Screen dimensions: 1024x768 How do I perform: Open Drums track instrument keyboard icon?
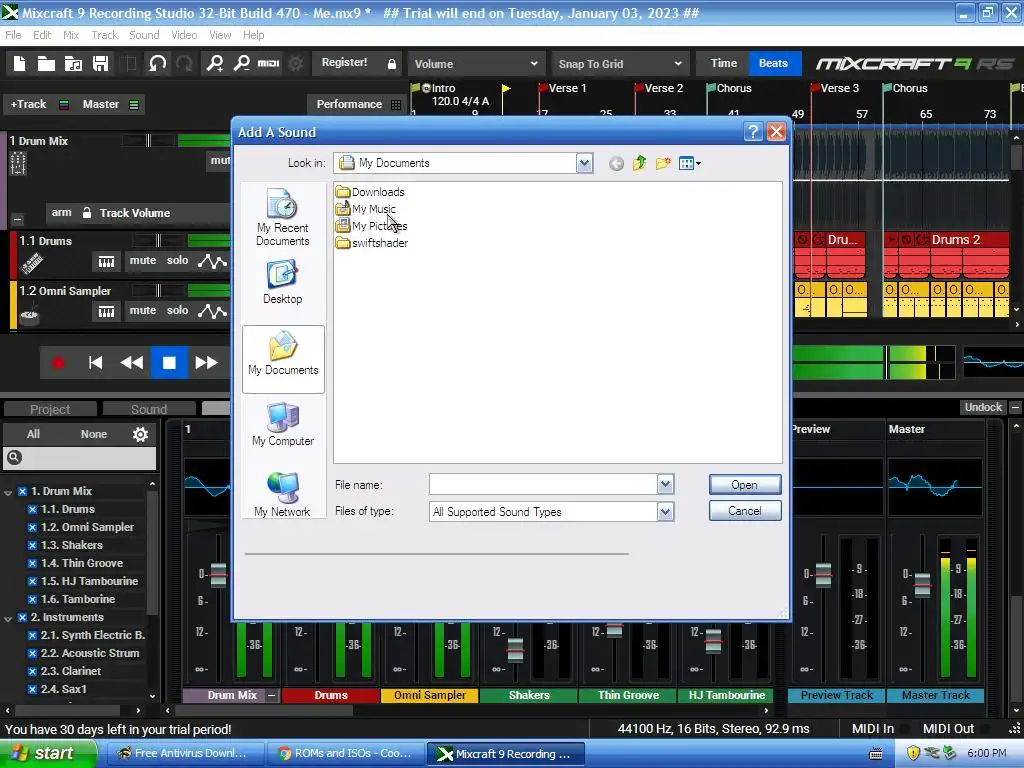[x=106, y=261]
